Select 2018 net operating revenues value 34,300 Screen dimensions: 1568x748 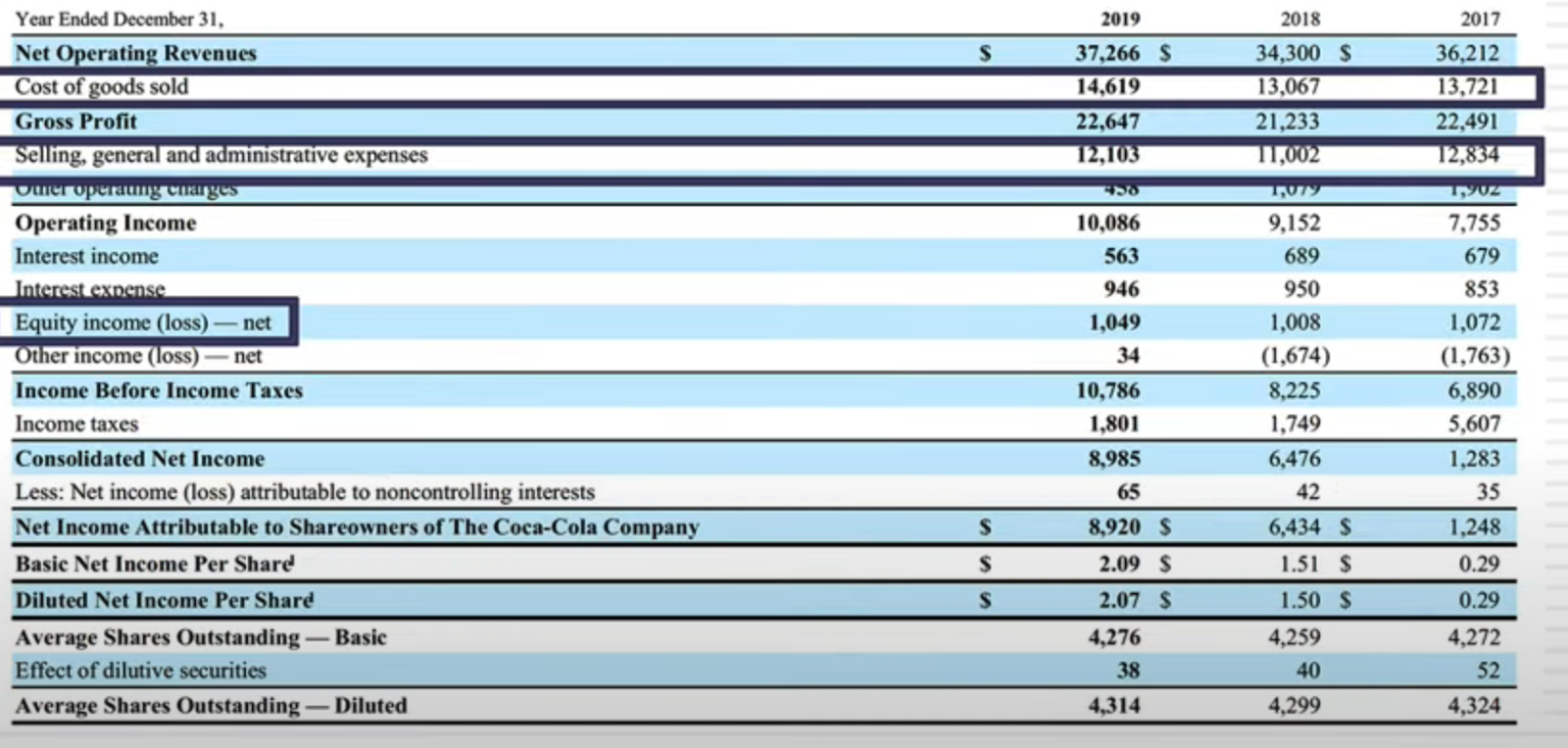click(1288, 53)
